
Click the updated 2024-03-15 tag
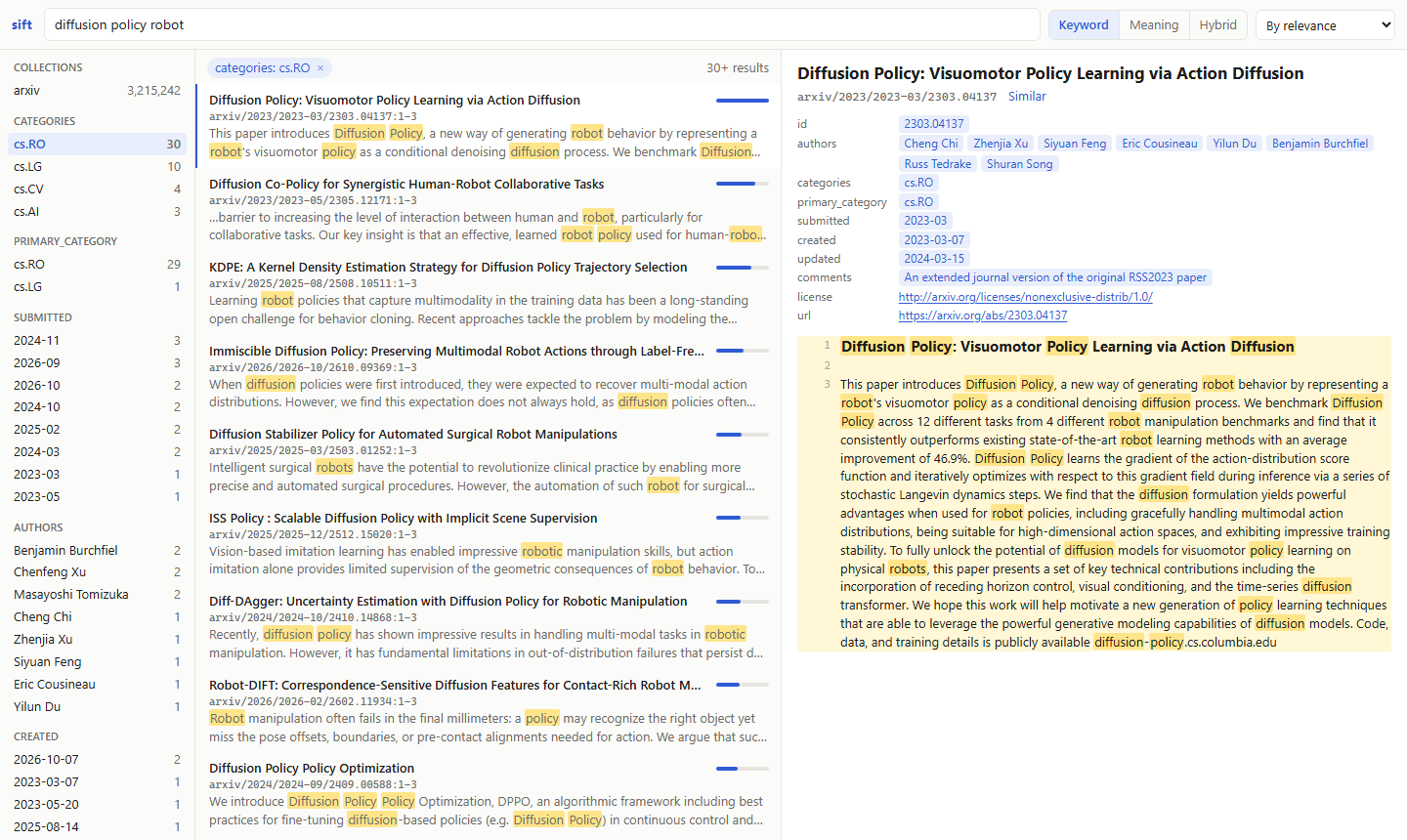coord(934,259)
